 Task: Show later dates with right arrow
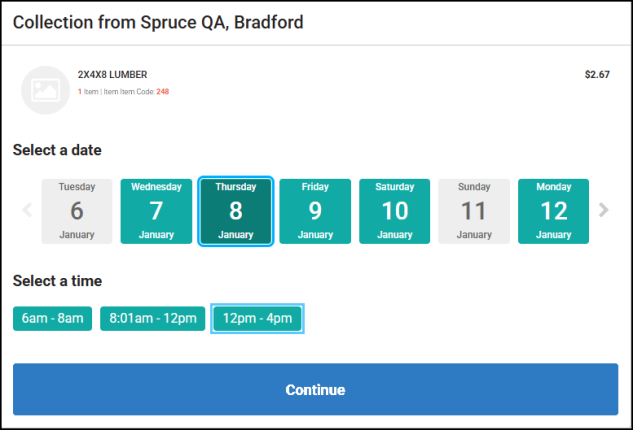(x=603, y=210)
